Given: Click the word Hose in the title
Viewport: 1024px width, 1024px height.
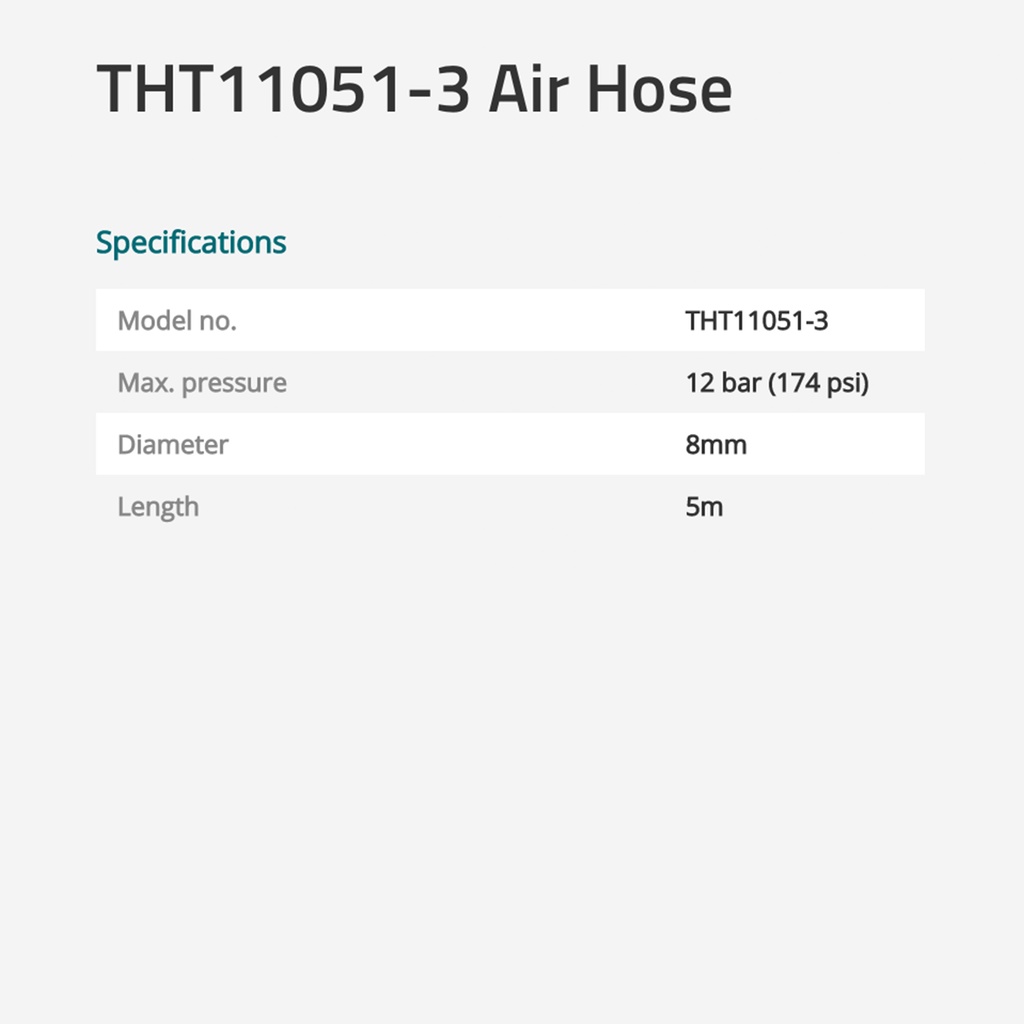Looking at the screenshot, I should (659, 88).
